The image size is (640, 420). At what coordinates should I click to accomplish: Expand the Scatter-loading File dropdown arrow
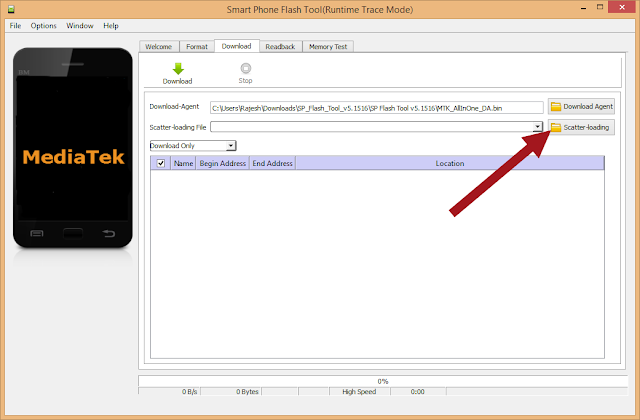538,127
